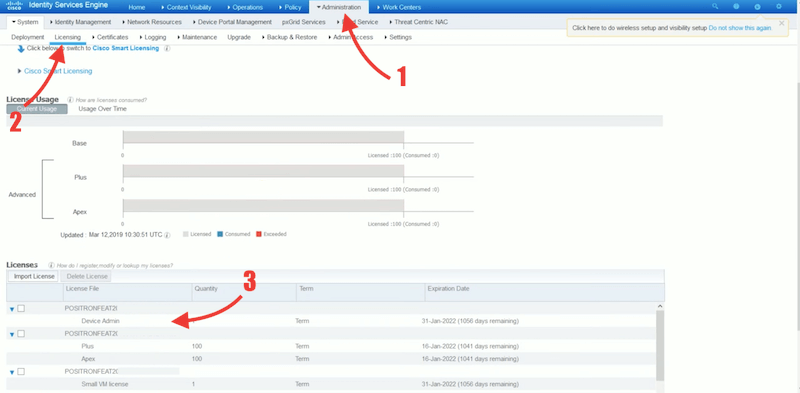Open pxGrid Services
Image resolution: width=800 pixels, height=393 pixels.
click(x=304, y=22)
